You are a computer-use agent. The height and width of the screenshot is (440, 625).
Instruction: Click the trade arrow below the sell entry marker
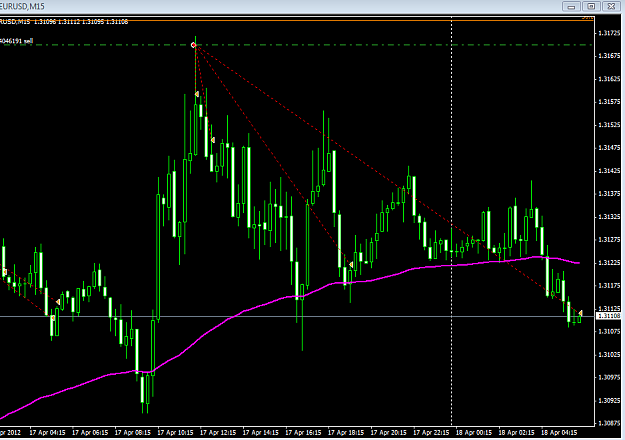pos(197,94)
